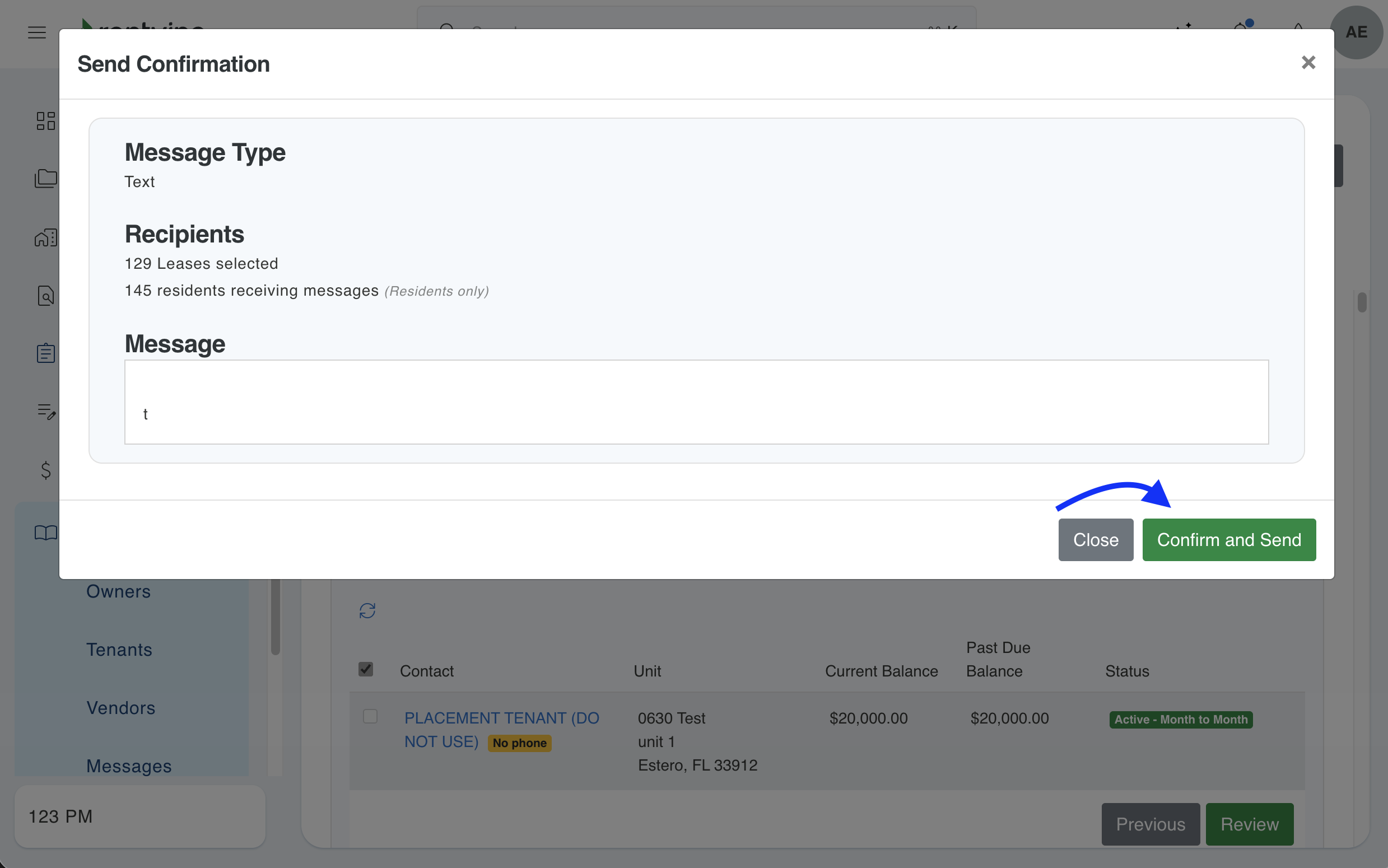1388x868 pixels.
Task: Open the clipboard icon in sidebar
Action: [x=45, y=353]
